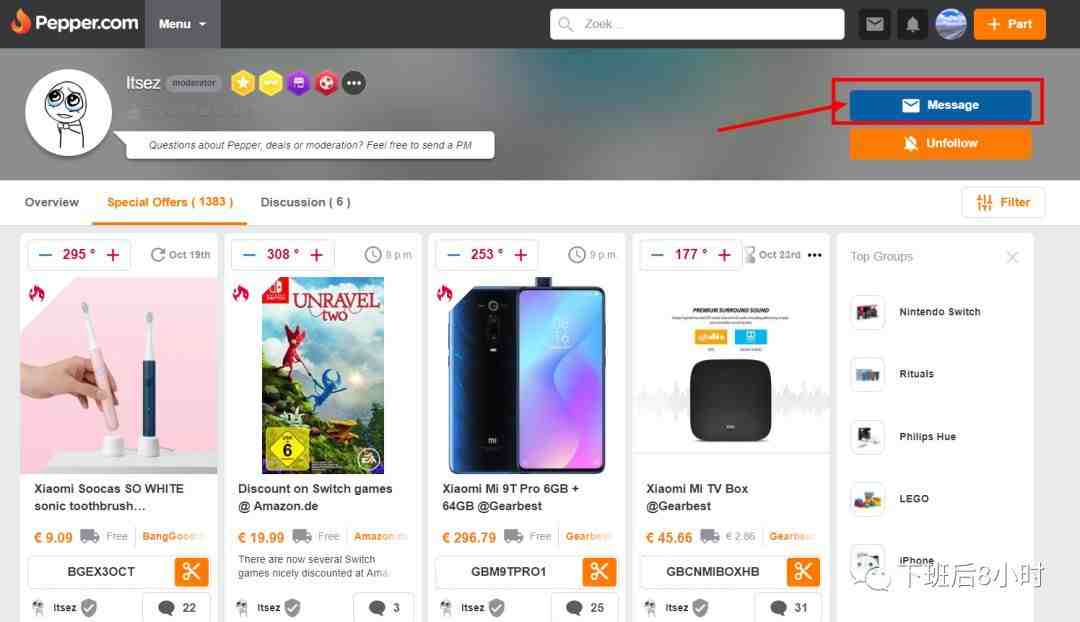Viewport: 1080px width, 622px height.
Task: Switch to the Discussion (6) tab
Action: pyautogui.click(x=305, y=203)
